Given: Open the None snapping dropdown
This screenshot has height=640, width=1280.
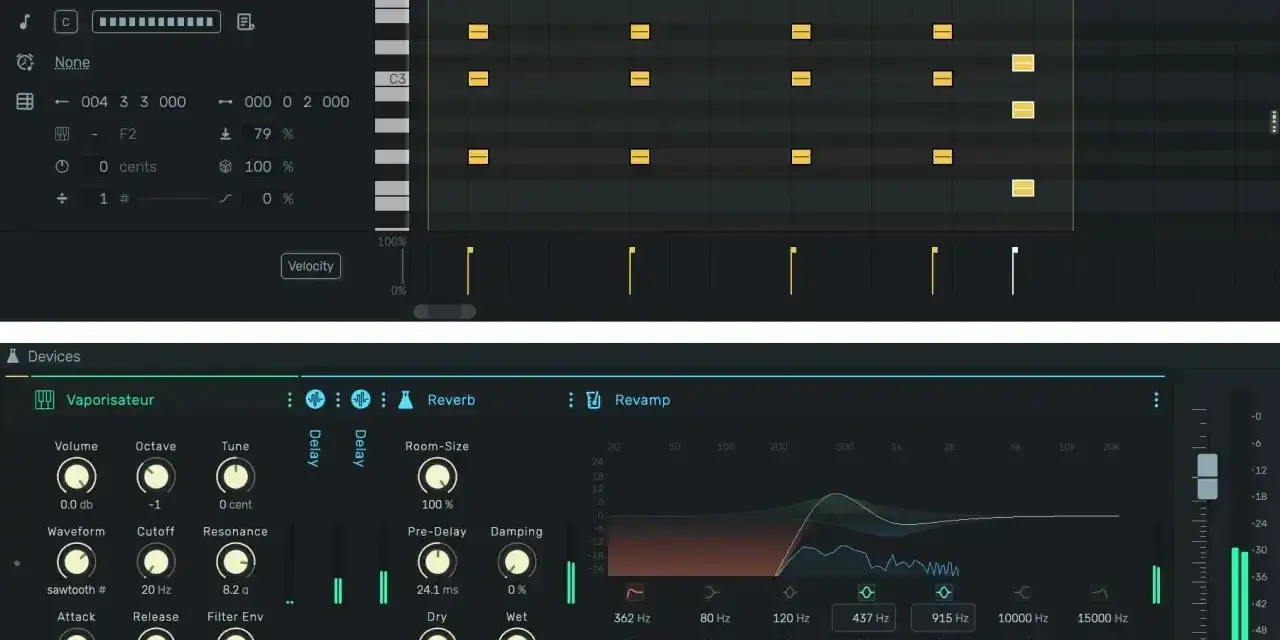Looking at the screenshot, I should coord(72,62).
